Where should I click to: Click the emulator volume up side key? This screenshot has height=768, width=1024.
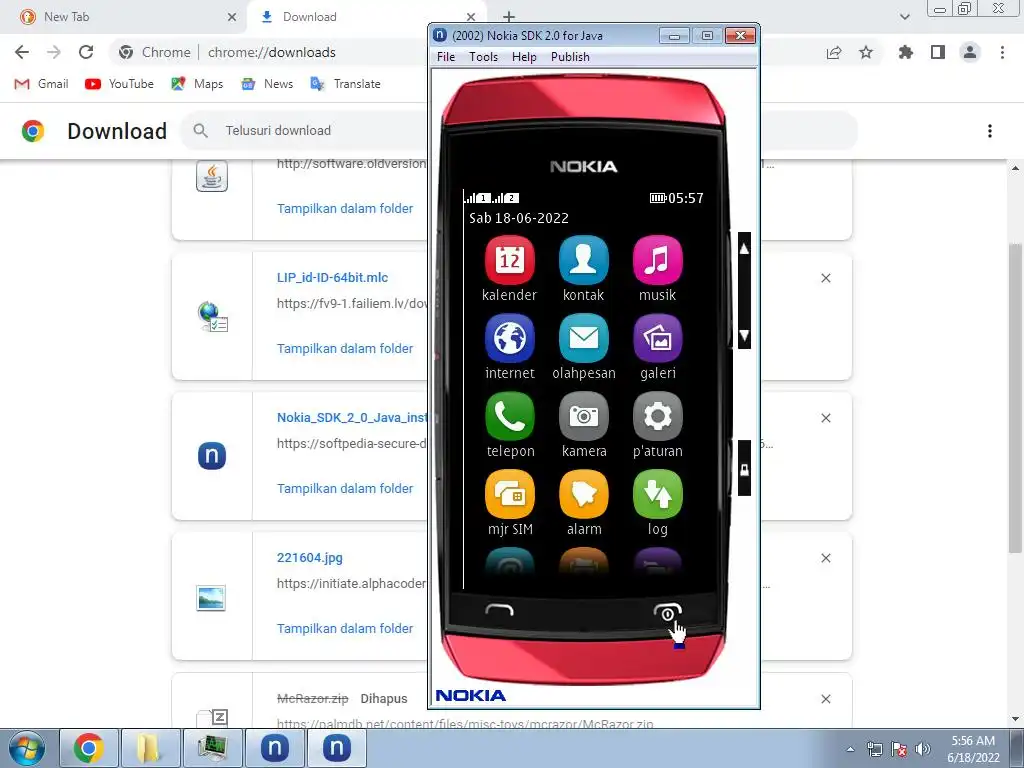coord(744,249)
